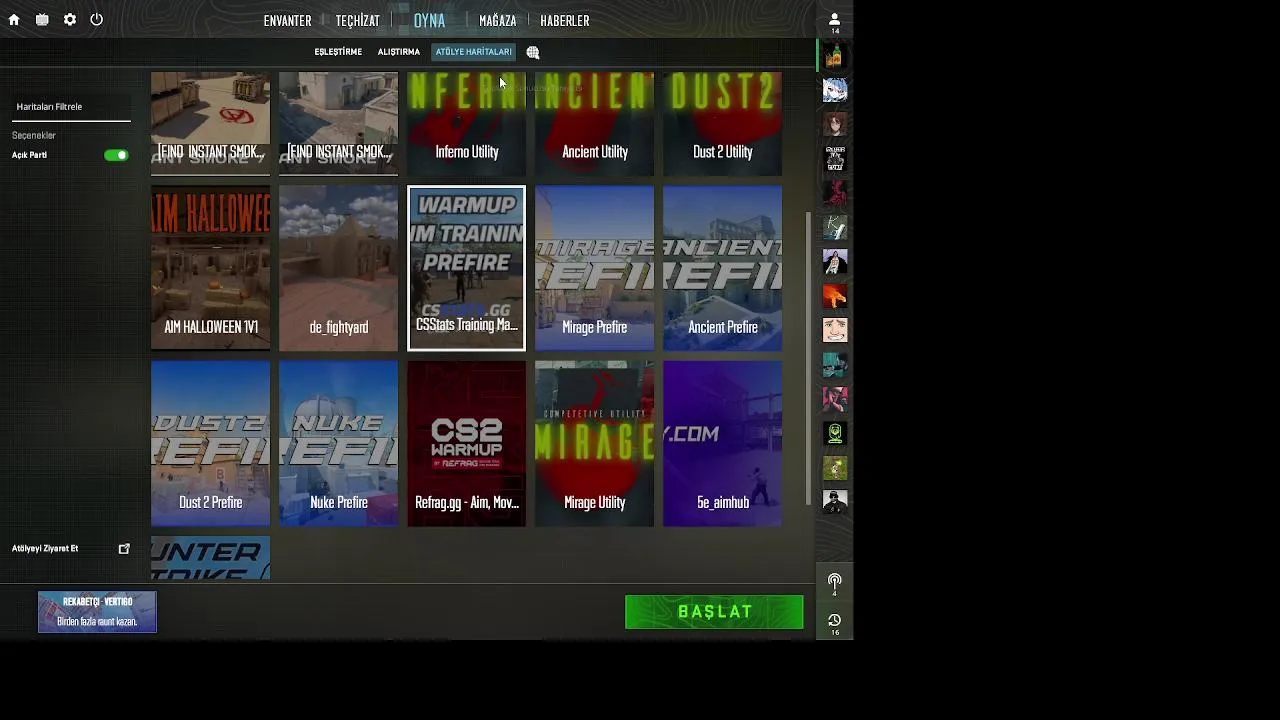Image resolution: width=1280 pixels, height=720 pixels.
Task: Switch to the ALIŞTIRMA tab
Action: coord(398,52)
